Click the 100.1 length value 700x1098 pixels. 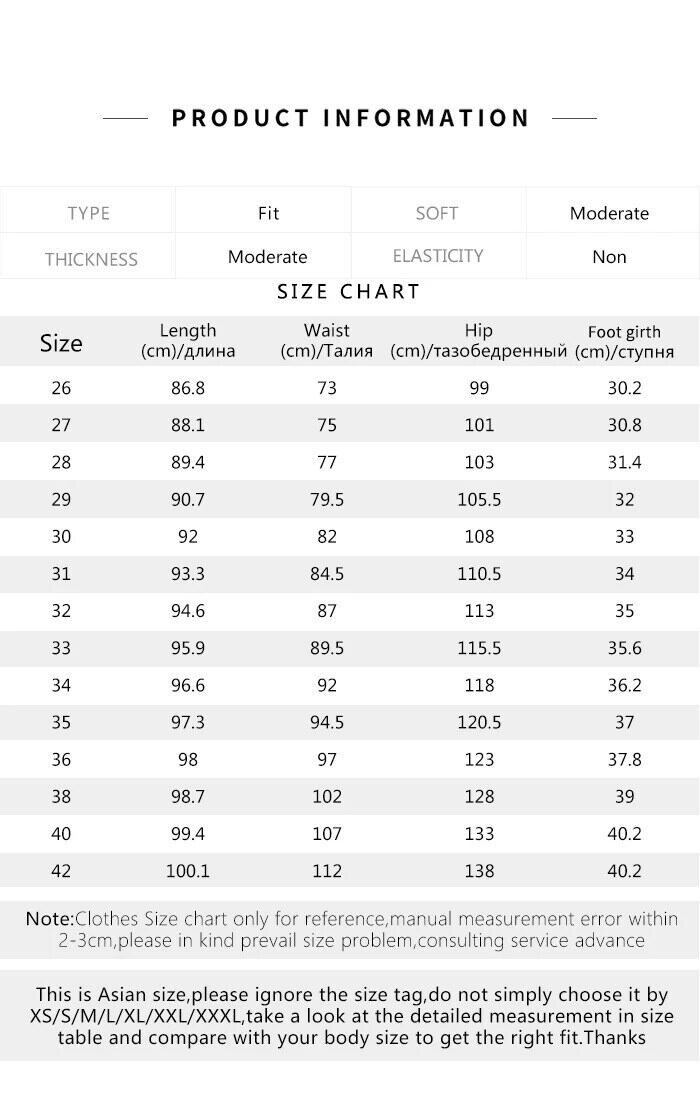pyautogui.click(x=188, y=871)
